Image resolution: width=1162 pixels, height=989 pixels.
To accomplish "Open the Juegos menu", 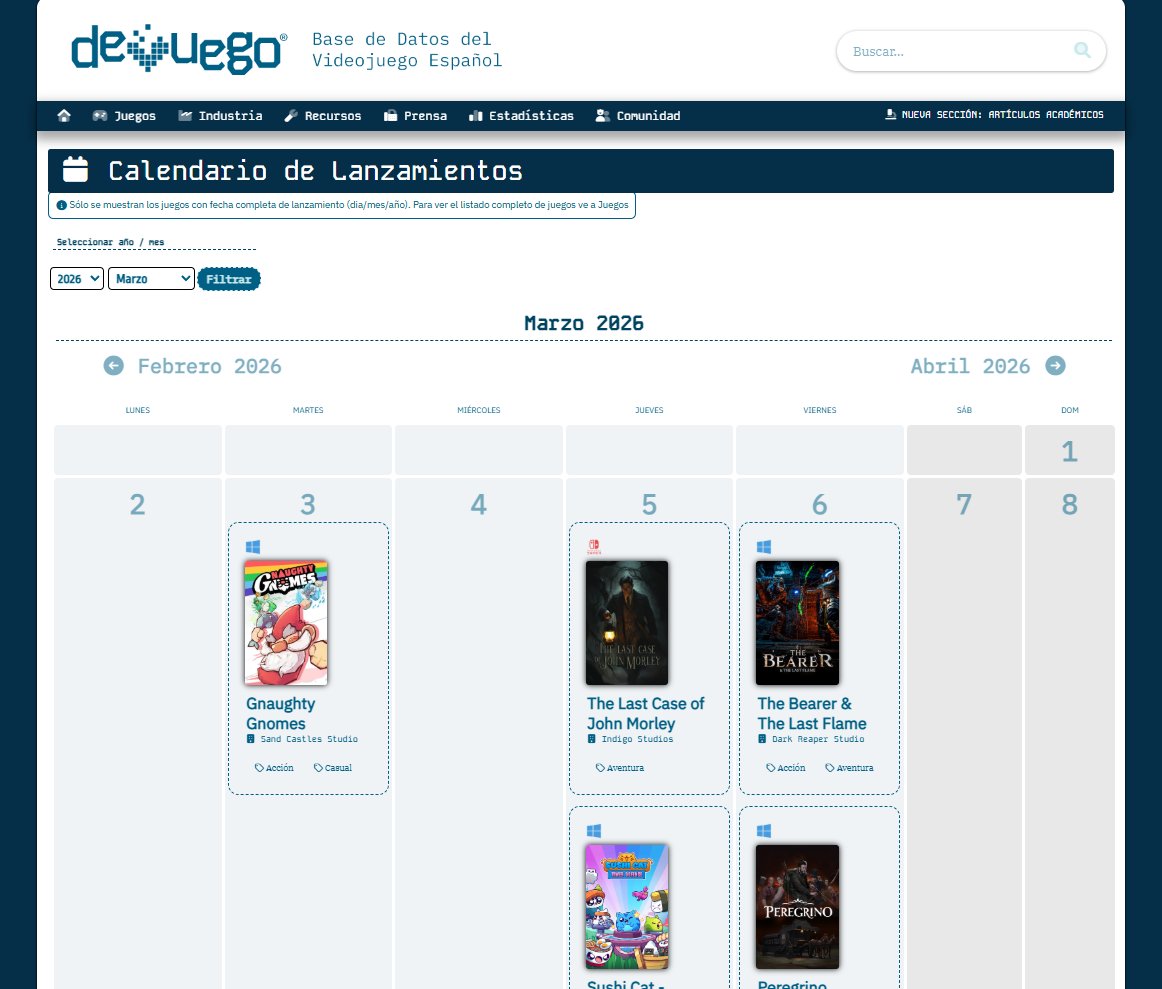I will [x=124, y=116].
